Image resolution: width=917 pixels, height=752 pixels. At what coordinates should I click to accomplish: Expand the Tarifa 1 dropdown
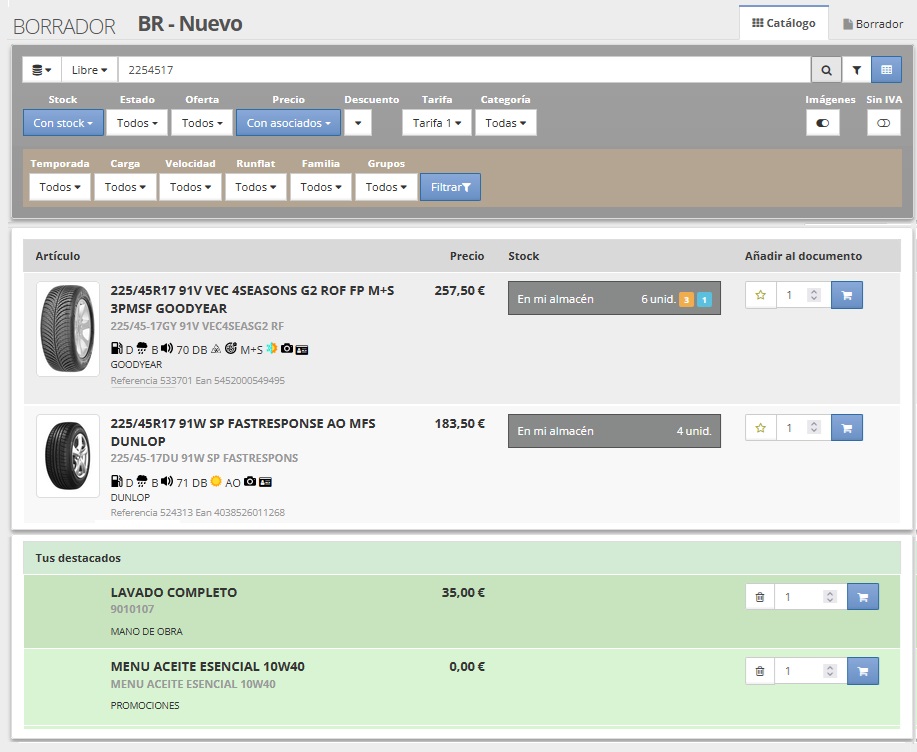[438, 123]
